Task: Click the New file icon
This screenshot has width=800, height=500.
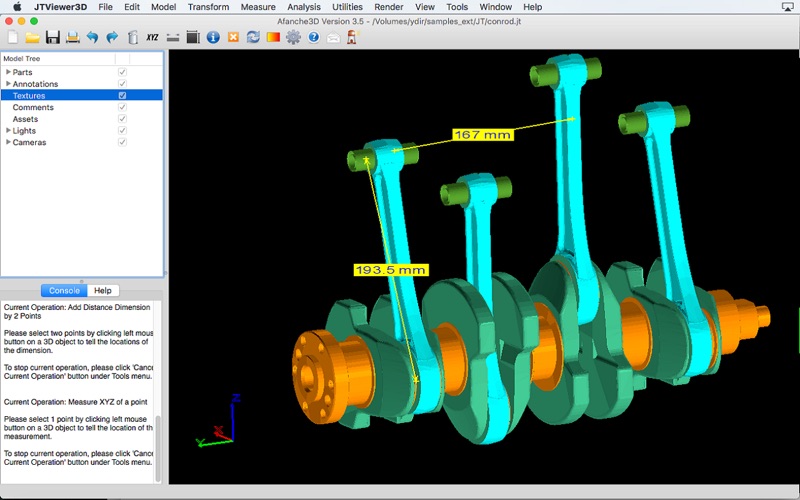Action: click(x=12, y=38)
